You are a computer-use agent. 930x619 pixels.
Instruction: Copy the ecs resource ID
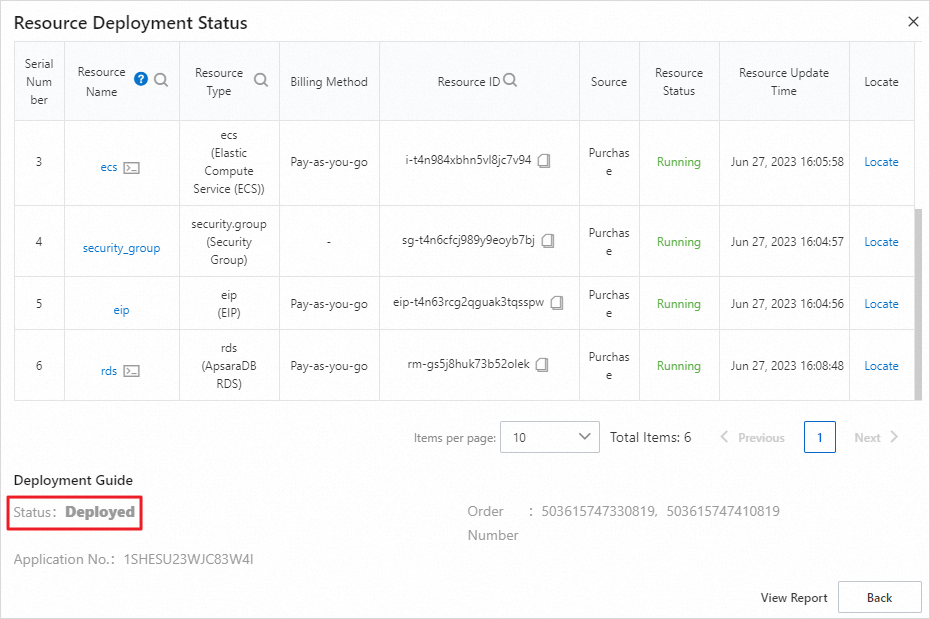(x=544, y=161)
